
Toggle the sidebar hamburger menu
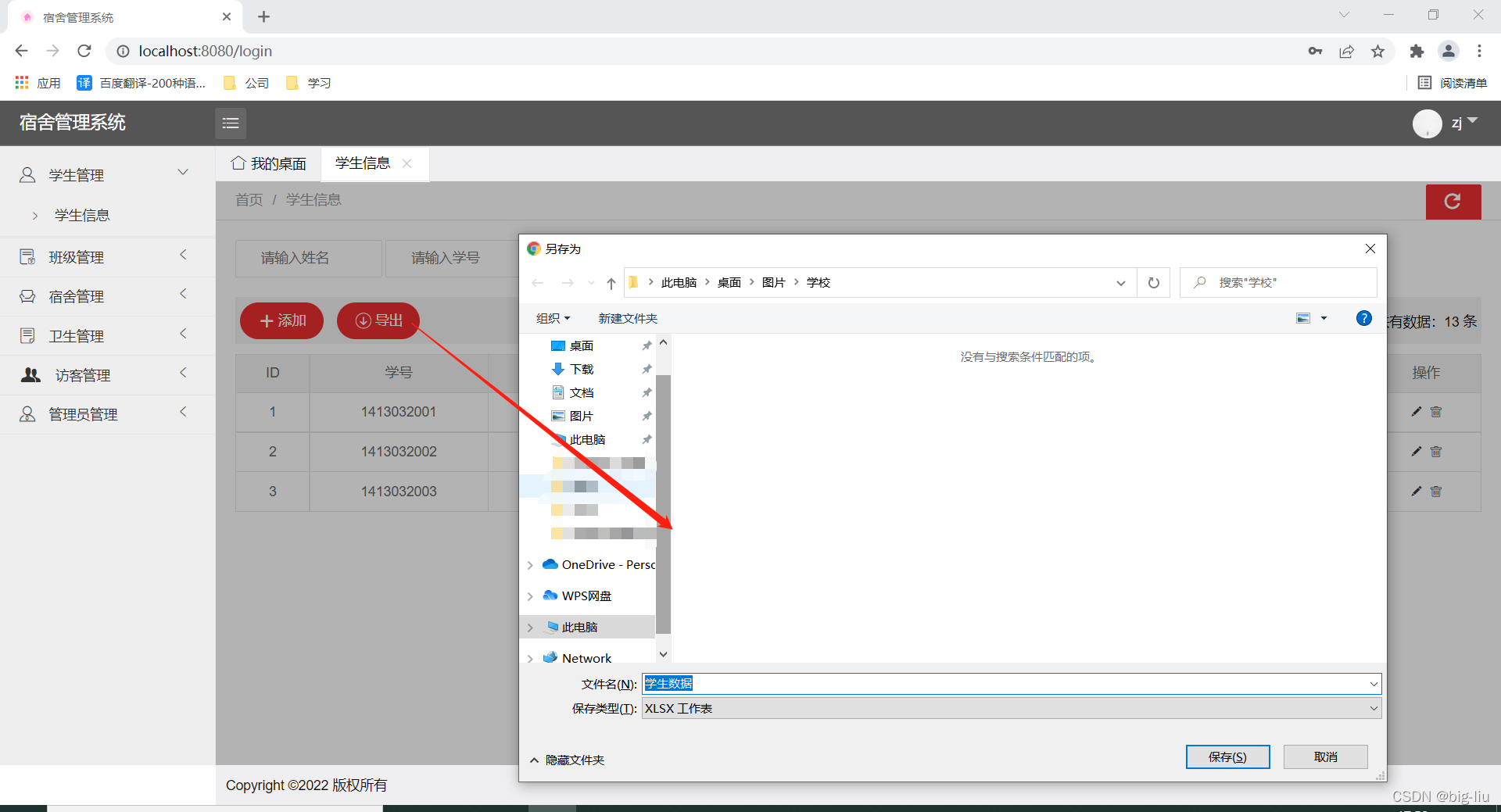point(231,123)
